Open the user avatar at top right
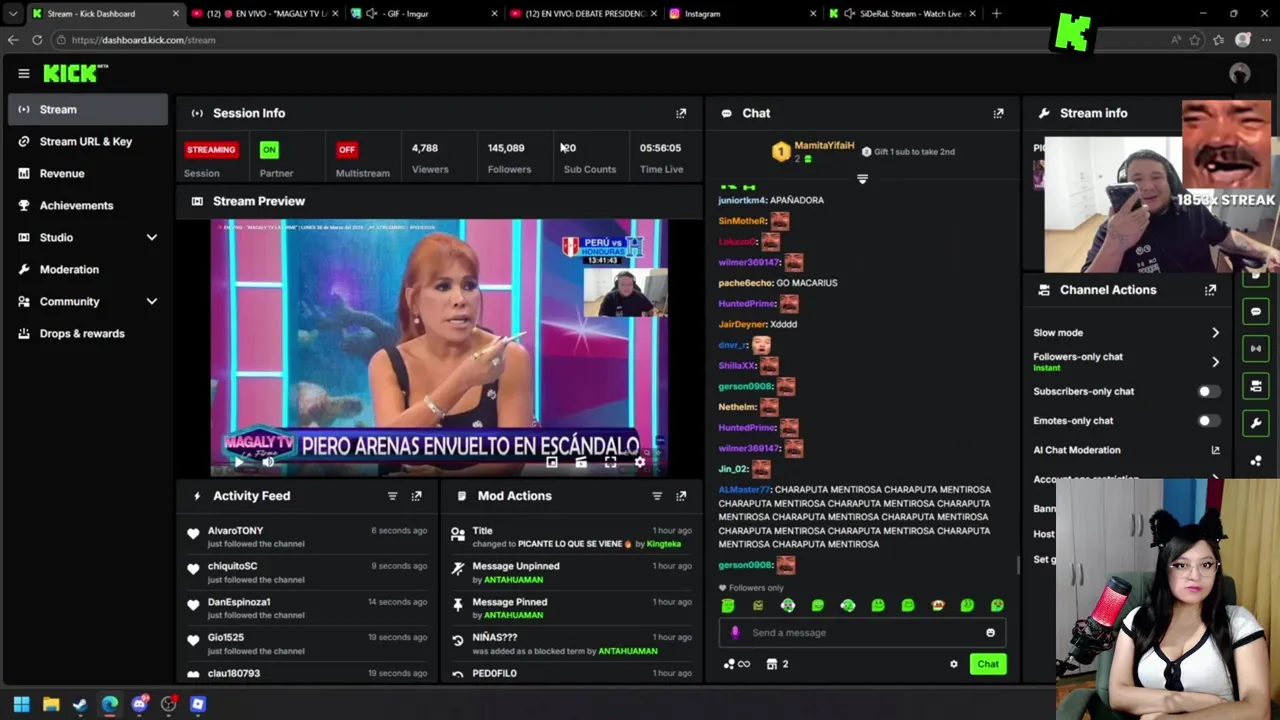The height and width of the screenshot is (720, 1280). pos(1240,73)
